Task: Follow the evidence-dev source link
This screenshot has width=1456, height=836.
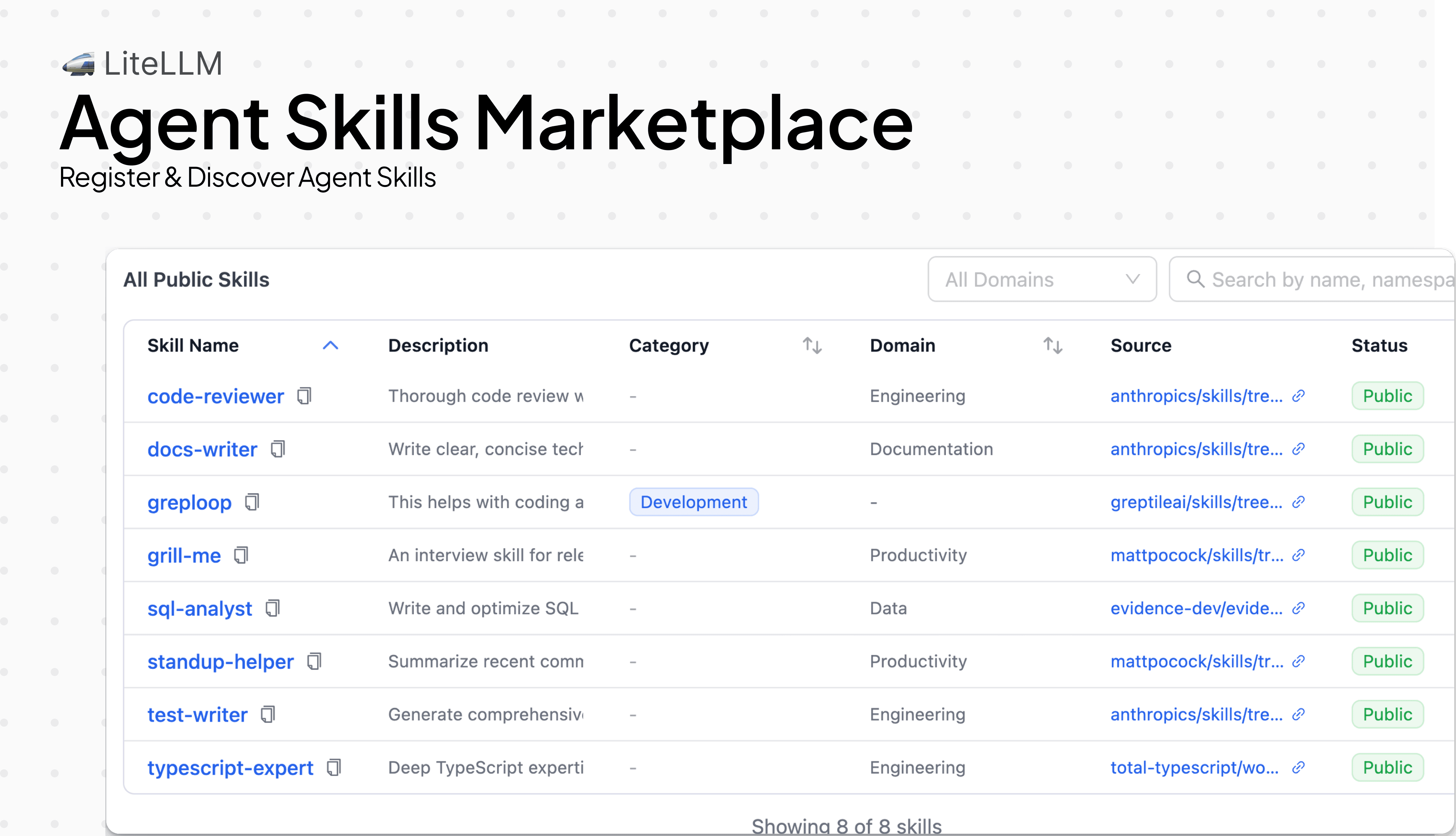Action: (x=1196, y=608)
